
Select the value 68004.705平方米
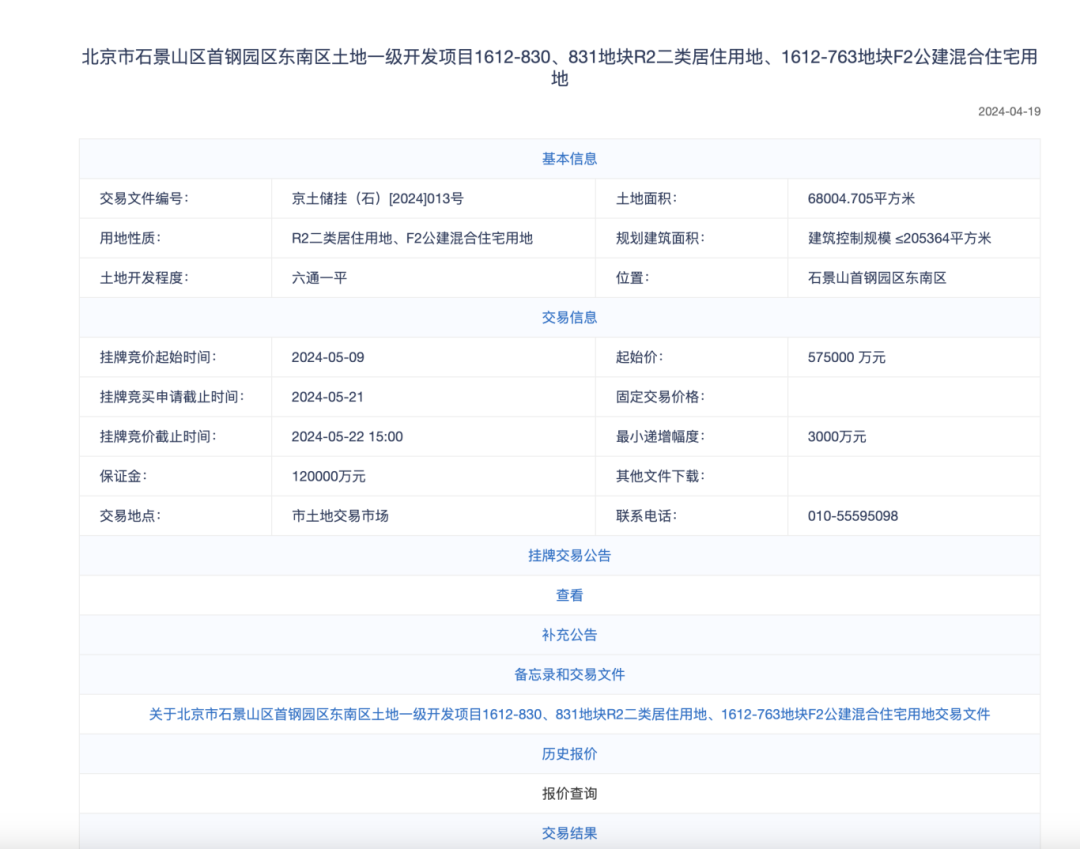coord(861,198)
